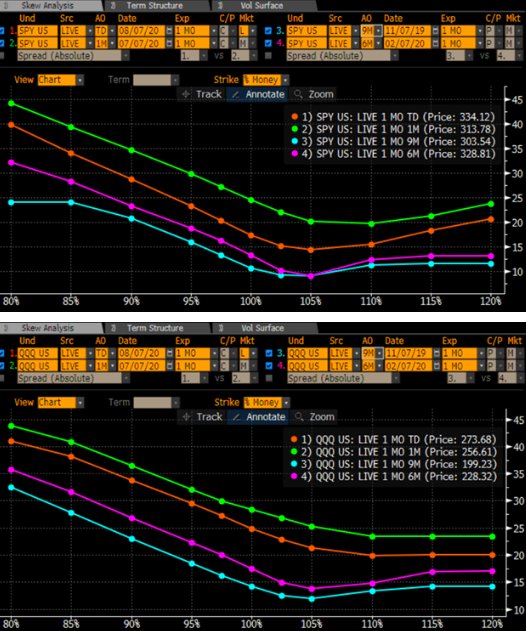Open calendar icon beside SPY date 07/07/20
The width and height of the screenshot is (526, 631).
(x=169, y=43)
